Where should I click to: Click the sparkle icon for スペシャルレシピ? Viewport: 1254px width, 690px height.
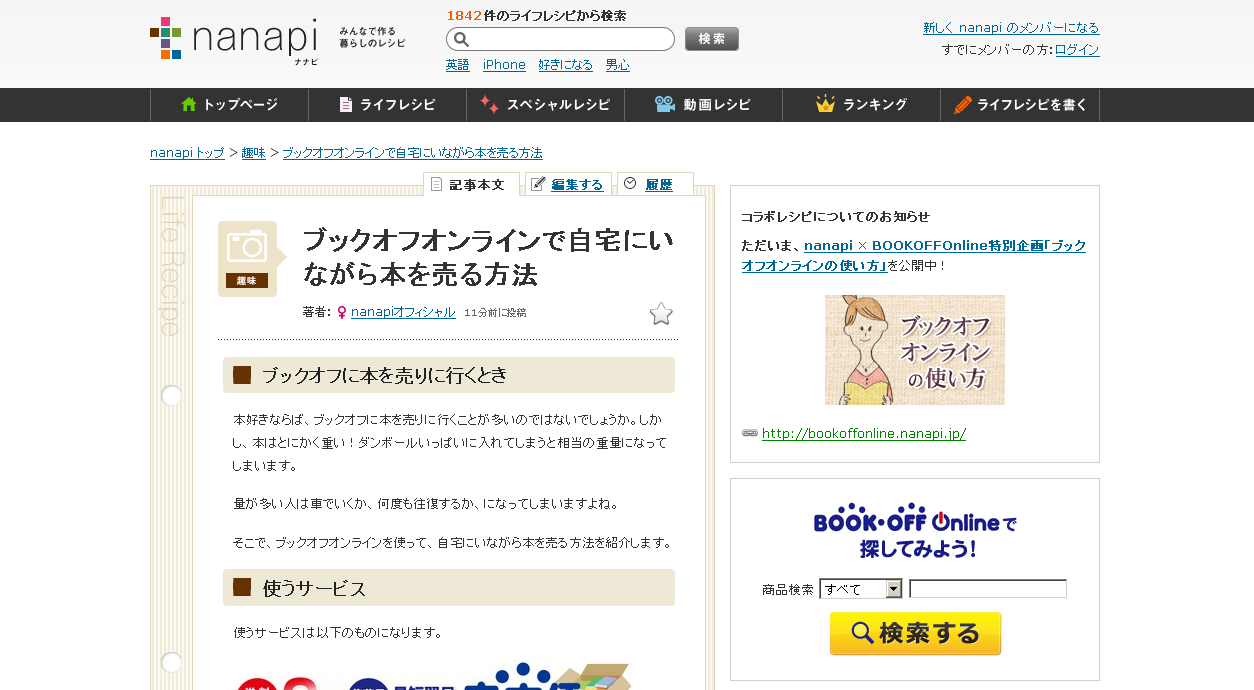(489, 104)
